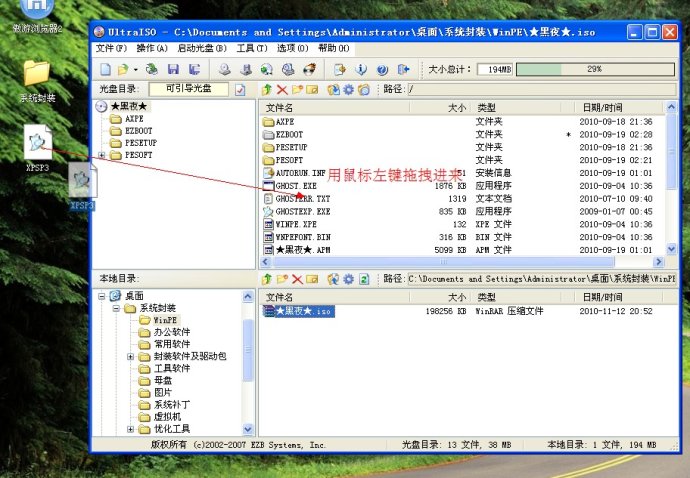Click gear icon in image toolbar
Image resolution: width=690 pixels, height=478 pixels.
349,90
